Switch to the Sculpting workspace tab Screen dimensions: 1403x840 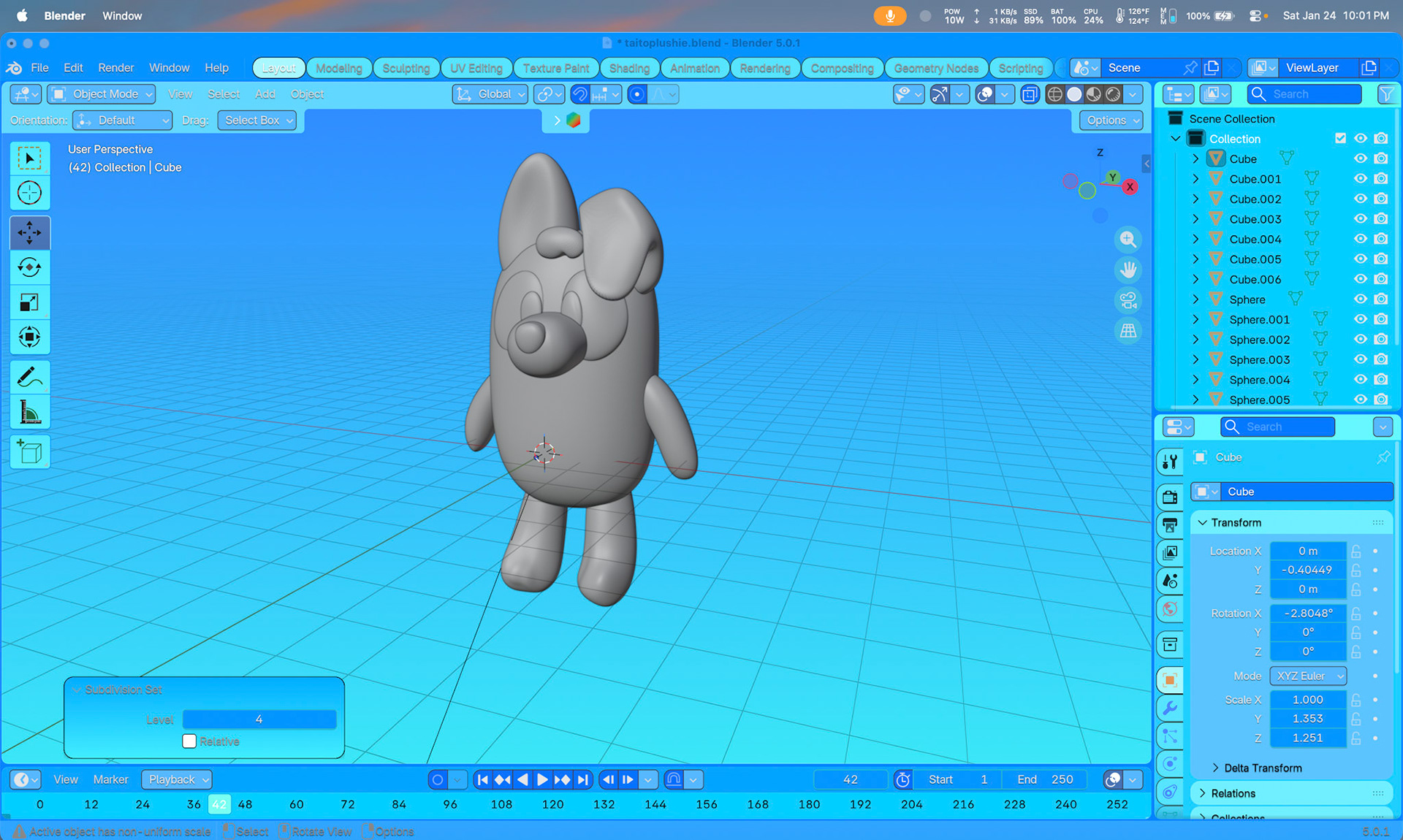(x=406, y=68)
